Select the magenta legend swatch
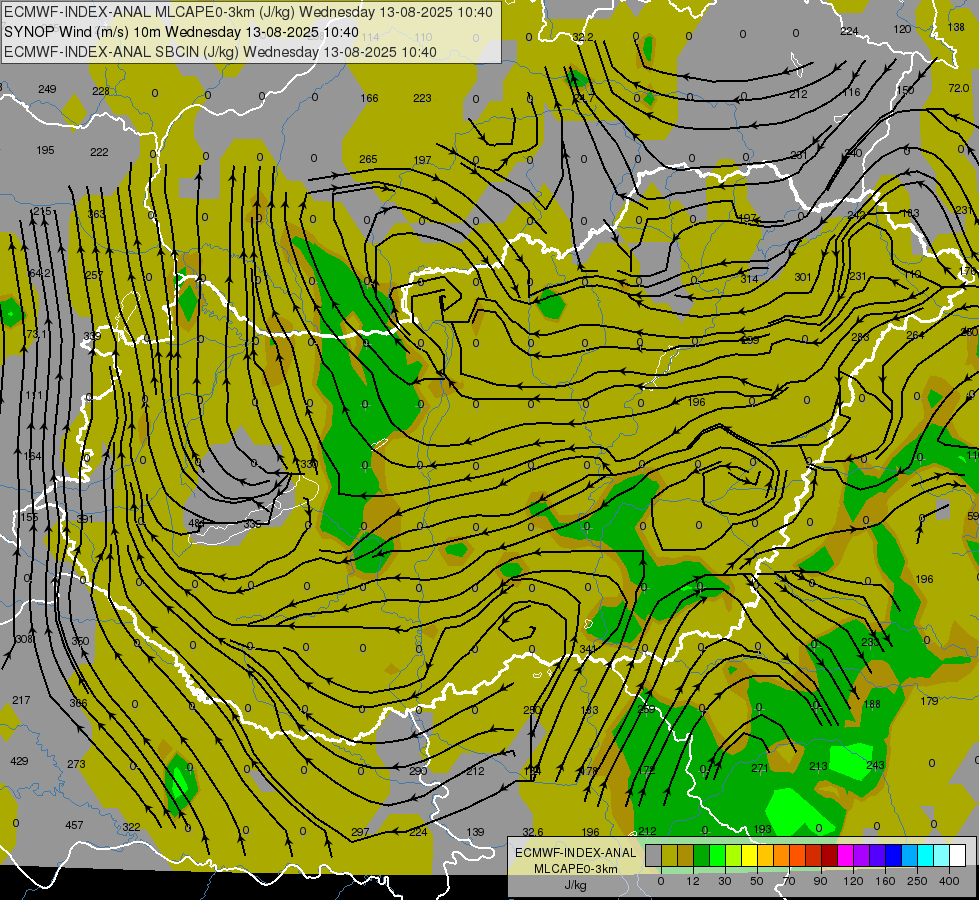 coord(845,855)
